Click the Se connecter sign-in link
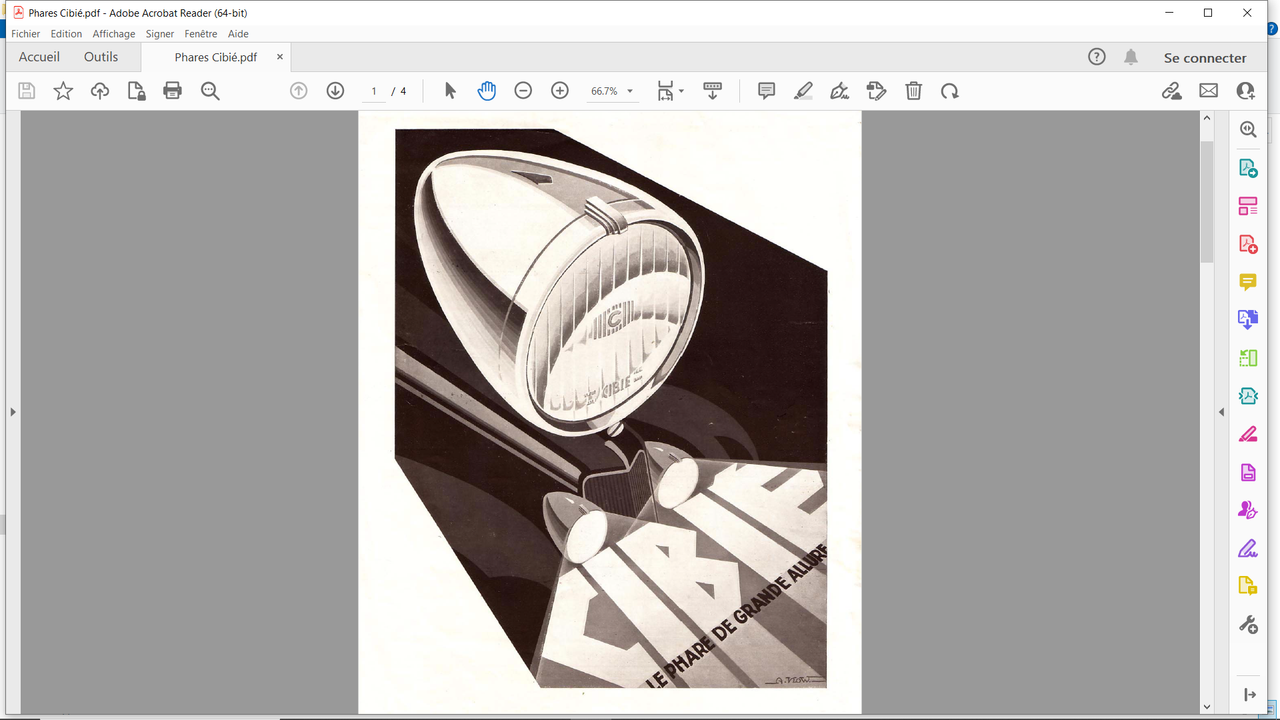Screen dimensions: 1280x720 (1205, 58)
